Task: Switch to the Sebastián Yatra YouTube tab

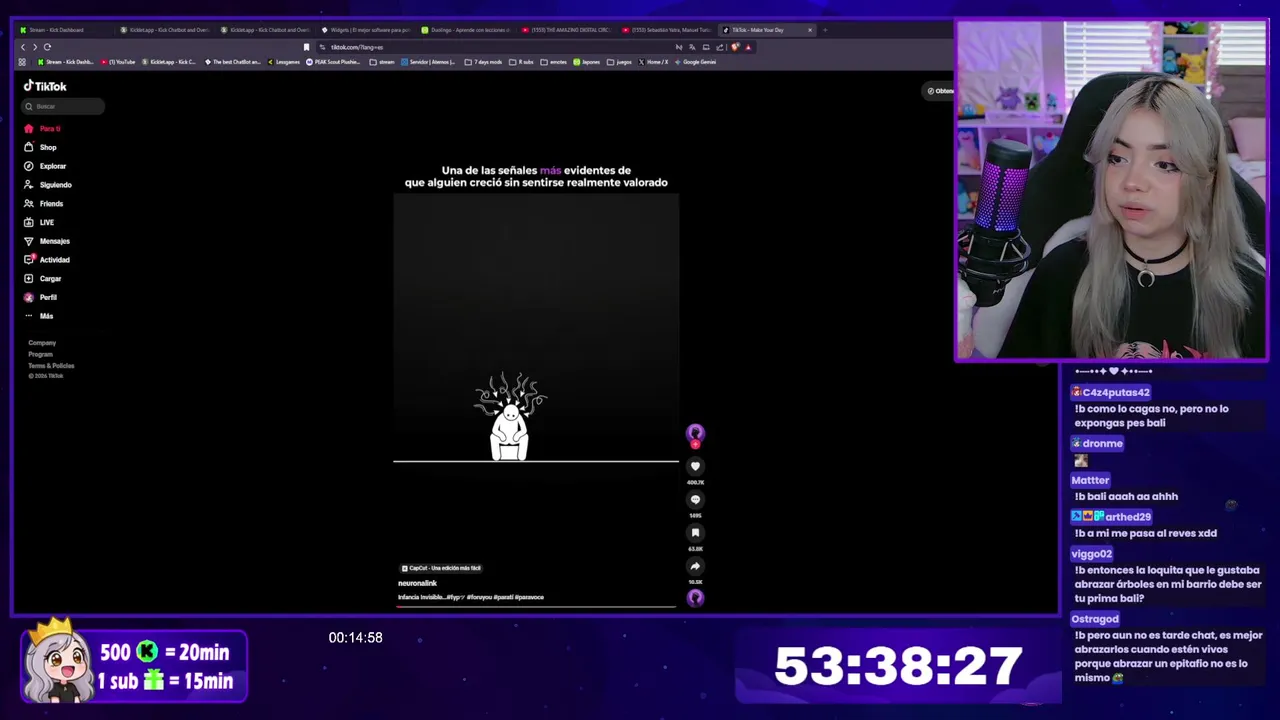Action: coord(666,30)
